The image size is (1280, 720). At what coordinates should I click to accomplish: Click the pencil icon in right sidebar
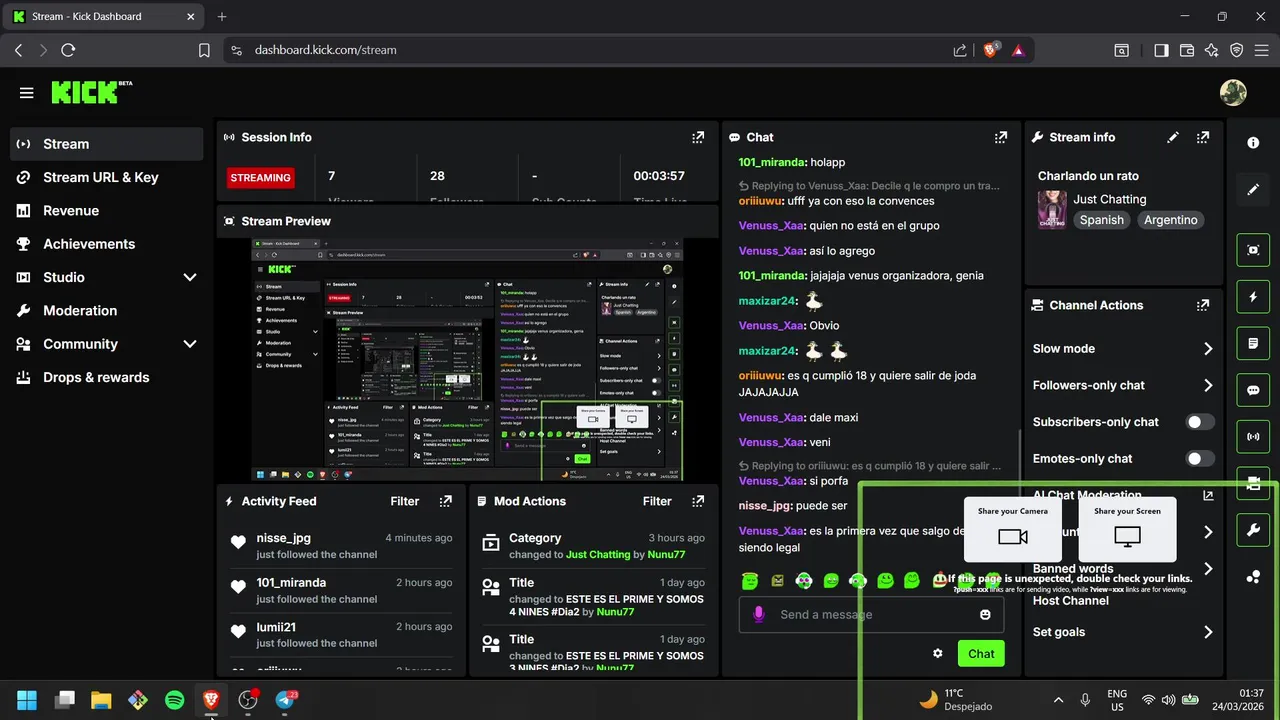(1253, 189)
